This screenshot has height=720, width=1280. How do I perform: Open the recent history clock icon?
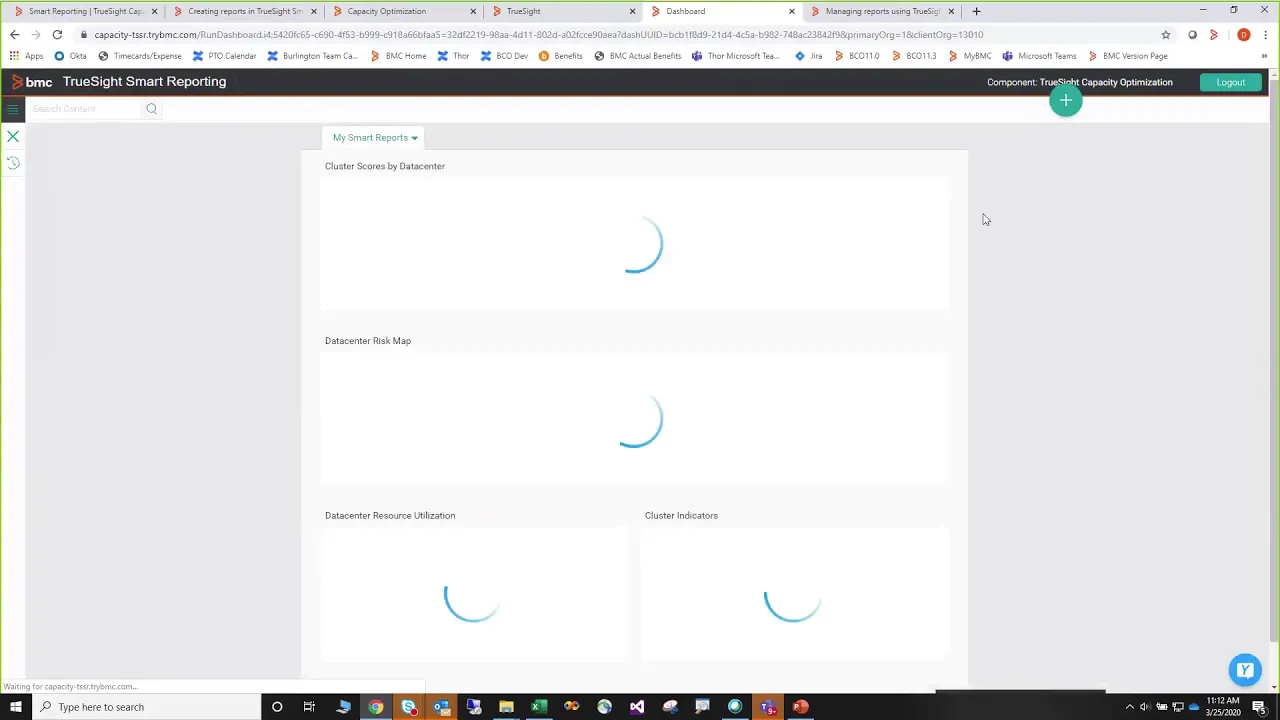(x=13, y=162)
